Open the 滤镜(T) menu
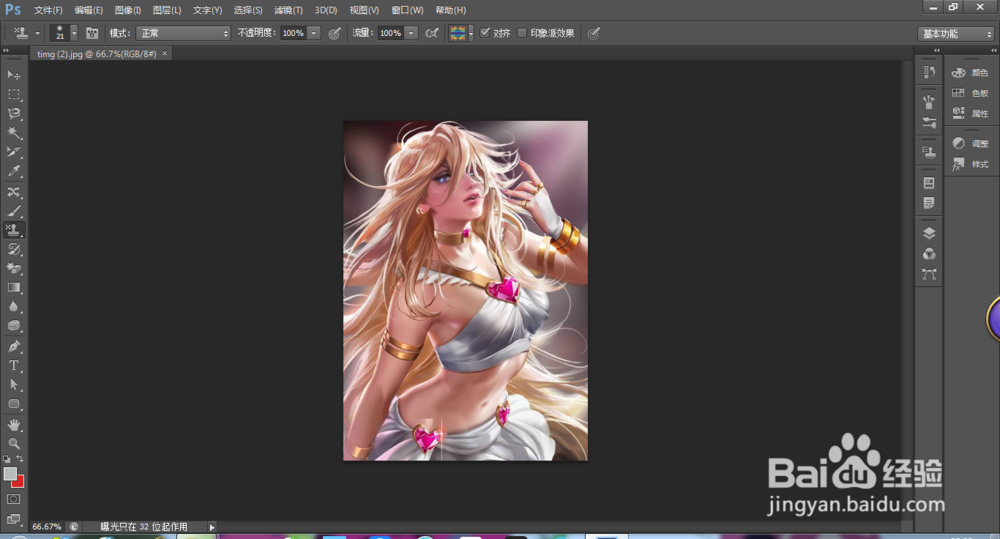This screenshot has width=1000, height=539. [288, 10]
